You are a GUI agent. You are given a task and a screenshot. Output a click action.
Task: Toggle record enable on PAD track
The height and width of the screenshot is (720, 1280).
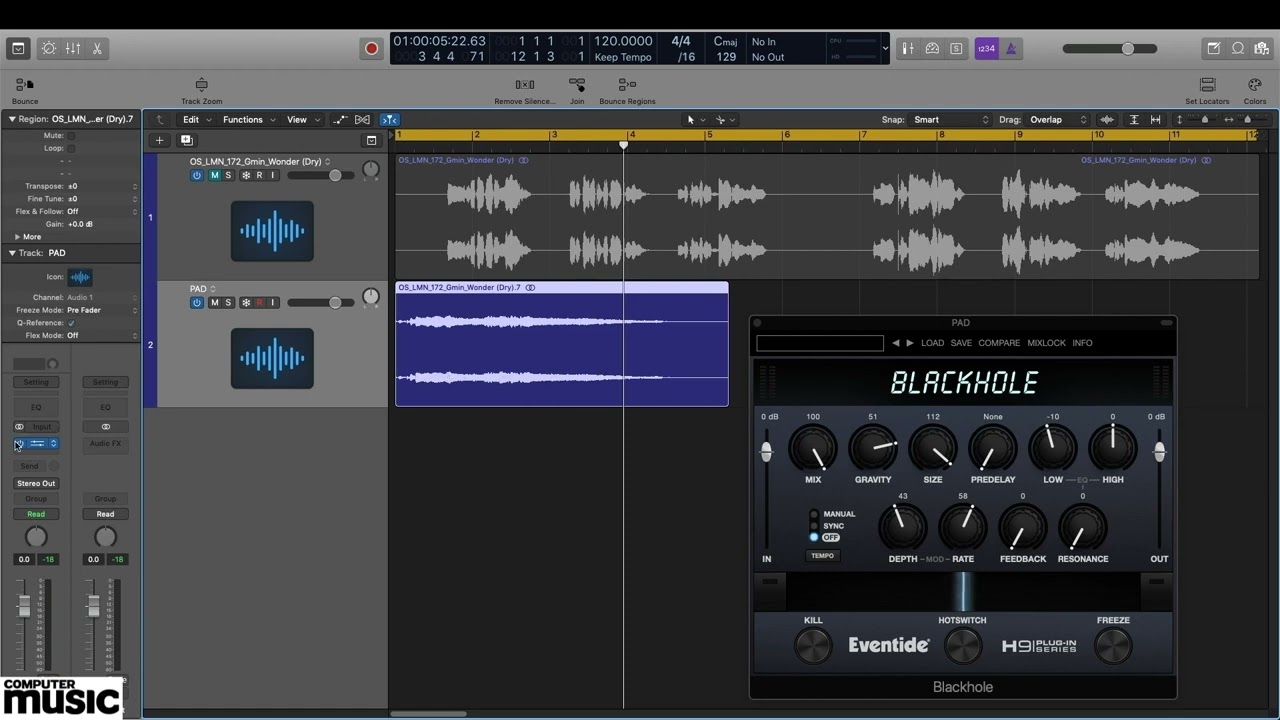click(259, 303)
